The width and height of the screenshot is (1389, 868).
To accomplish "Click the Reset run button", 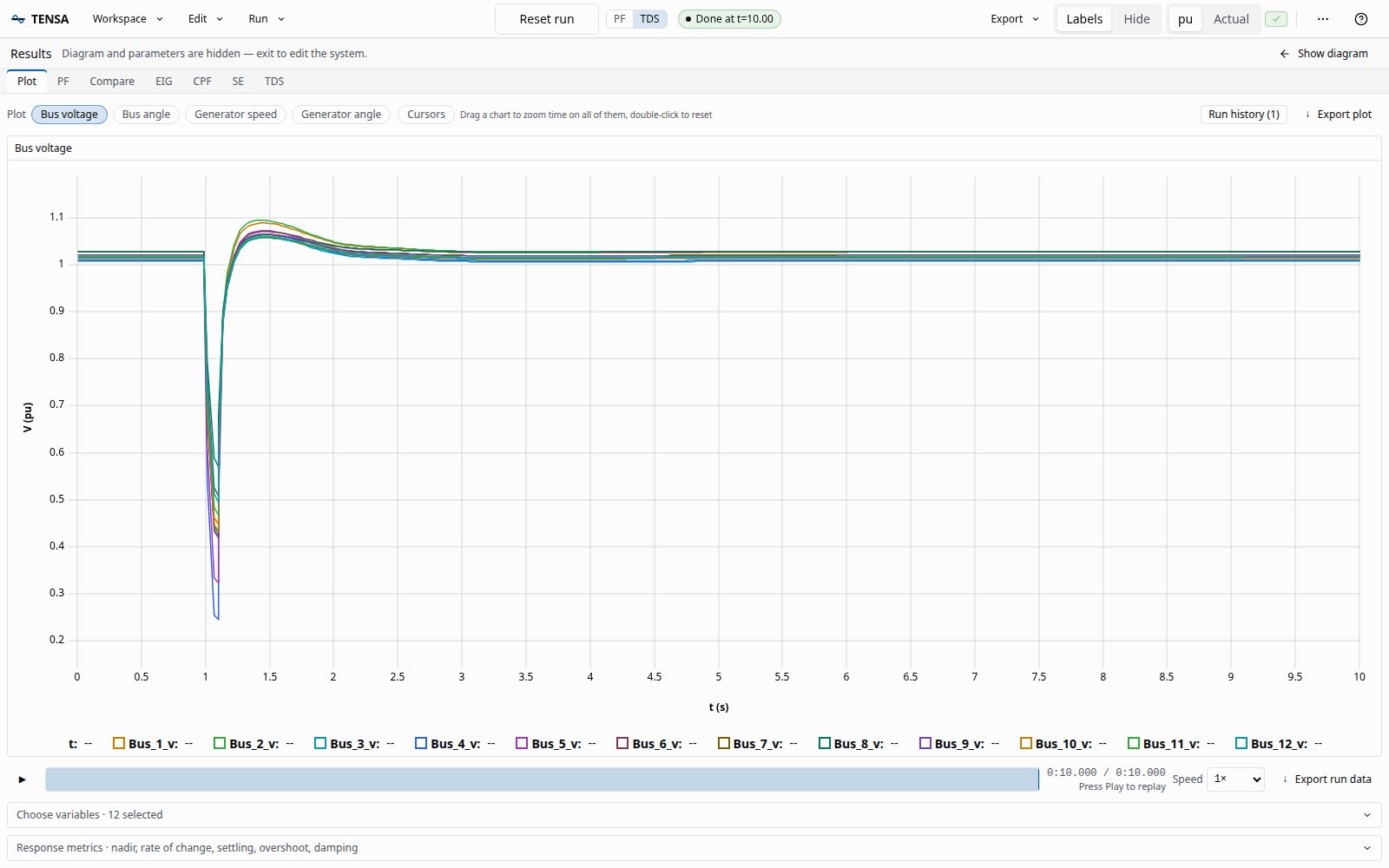I will pyautogui.click(x=547, y=19).
